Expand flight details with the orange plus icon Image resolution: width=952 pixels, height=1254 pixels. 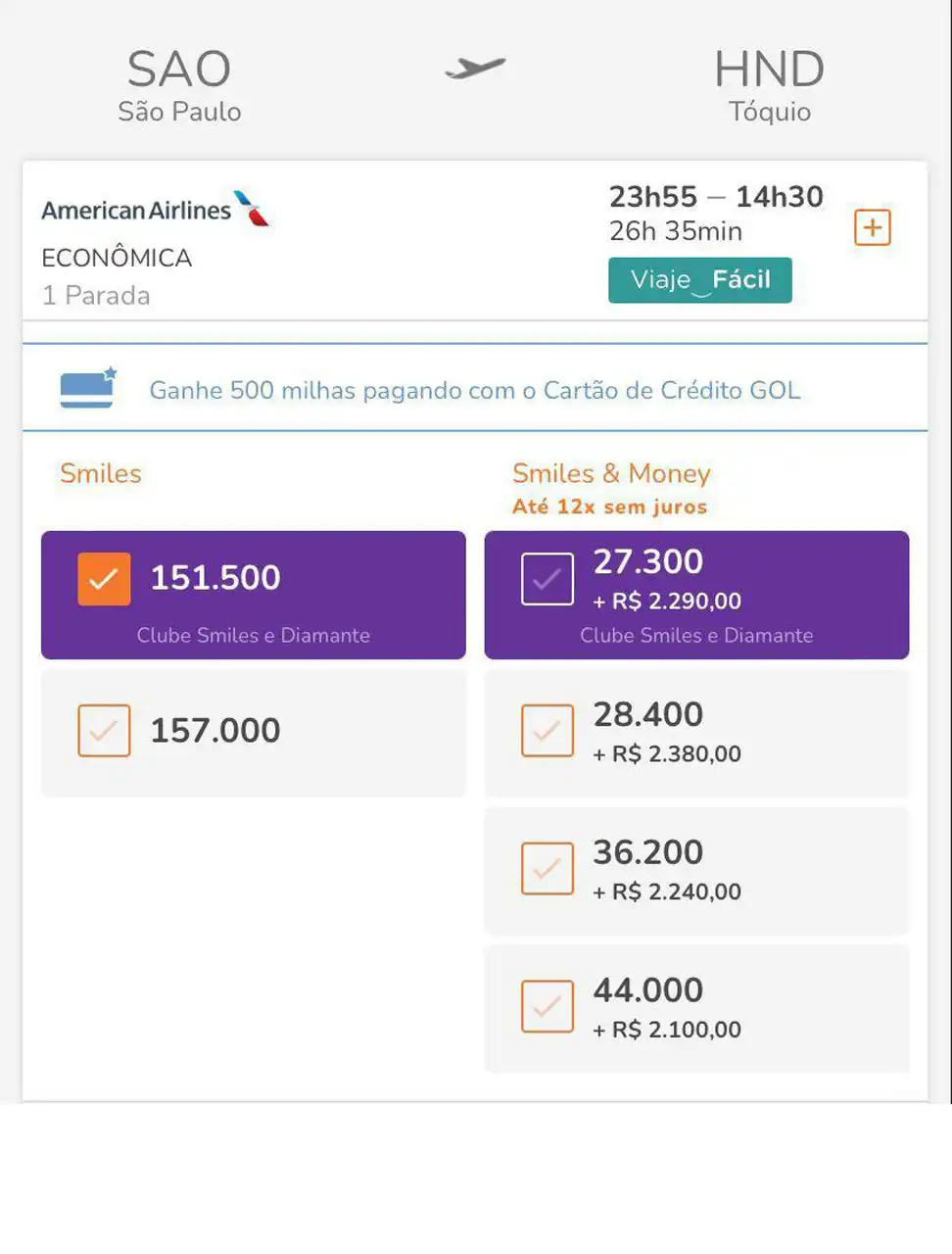[872, 228]
